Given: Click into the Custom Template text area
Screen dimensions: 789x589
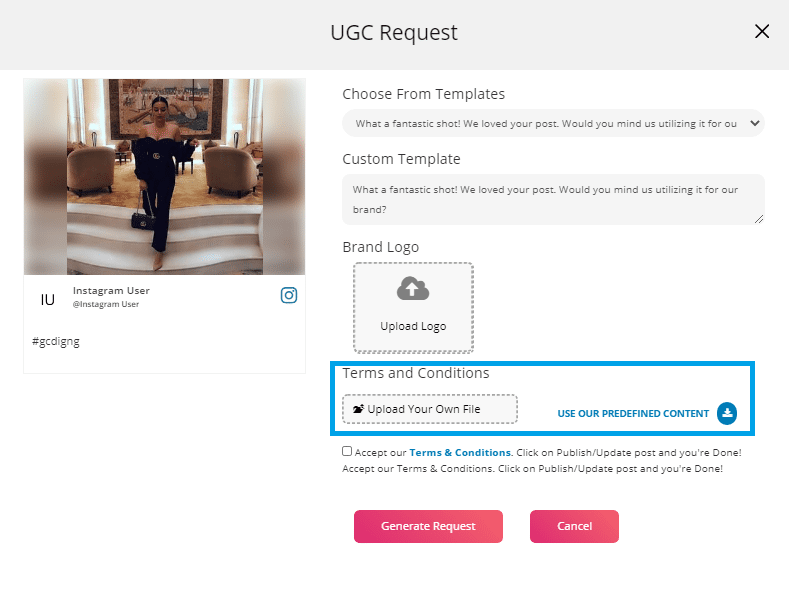Looking at the screenshot, I should click(553, 198).
